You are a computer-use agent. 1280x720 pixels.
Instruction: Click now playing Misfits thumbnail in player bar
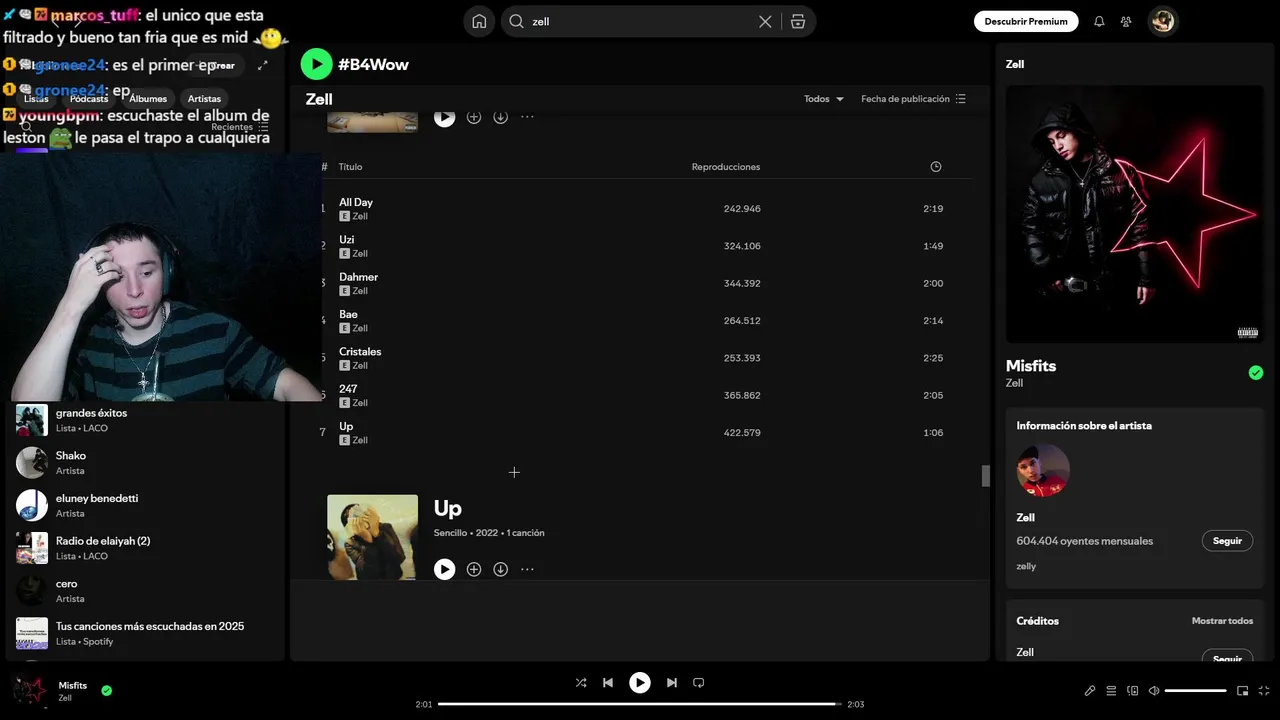pos(30,691)
